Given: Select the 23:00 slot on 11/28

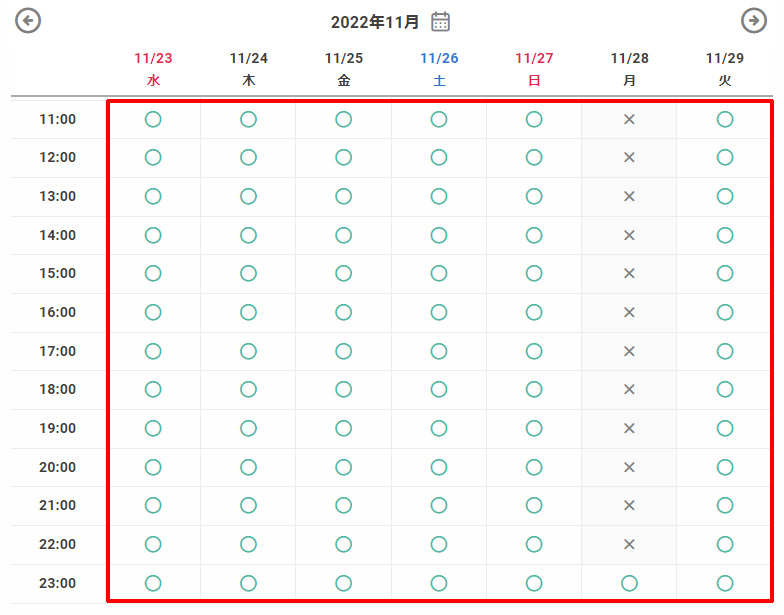Looking at the screenshot, I should tap(629, 584).
